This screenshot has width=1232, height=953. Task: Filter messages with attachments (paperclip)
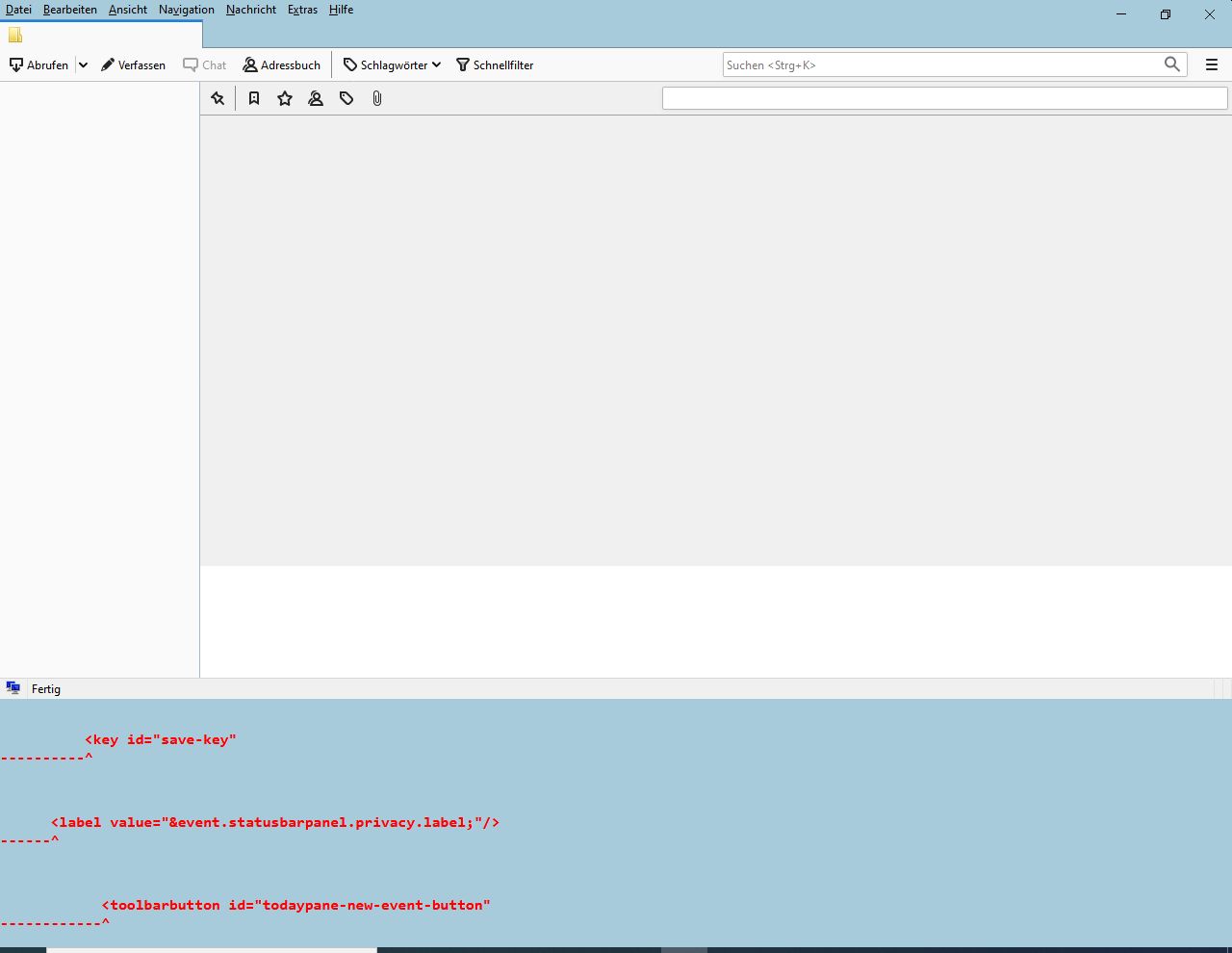coord(377,98)
